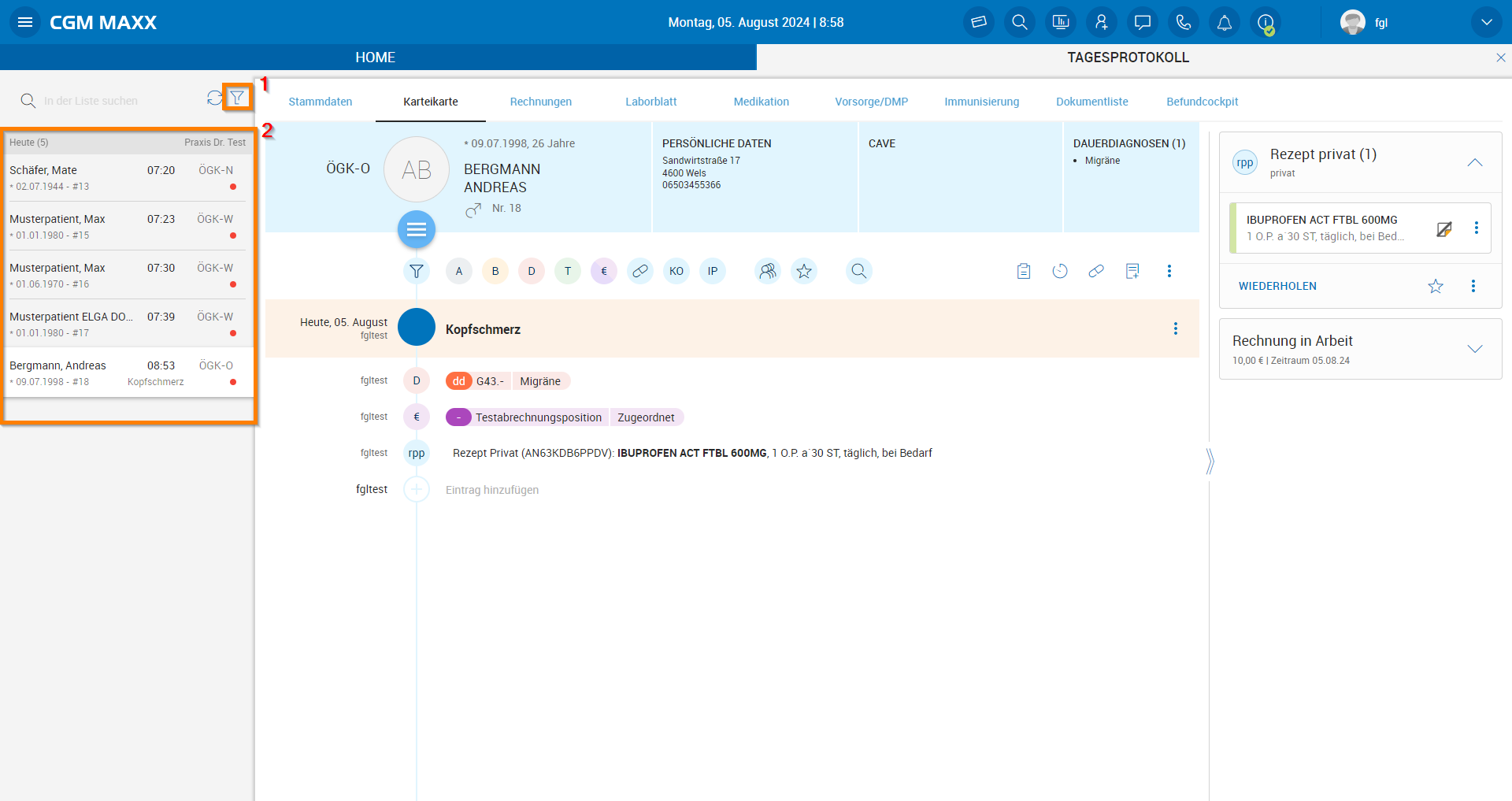Expand the Rechnung in Arbeit panel
The image size is (1512, 801).
1474,349
